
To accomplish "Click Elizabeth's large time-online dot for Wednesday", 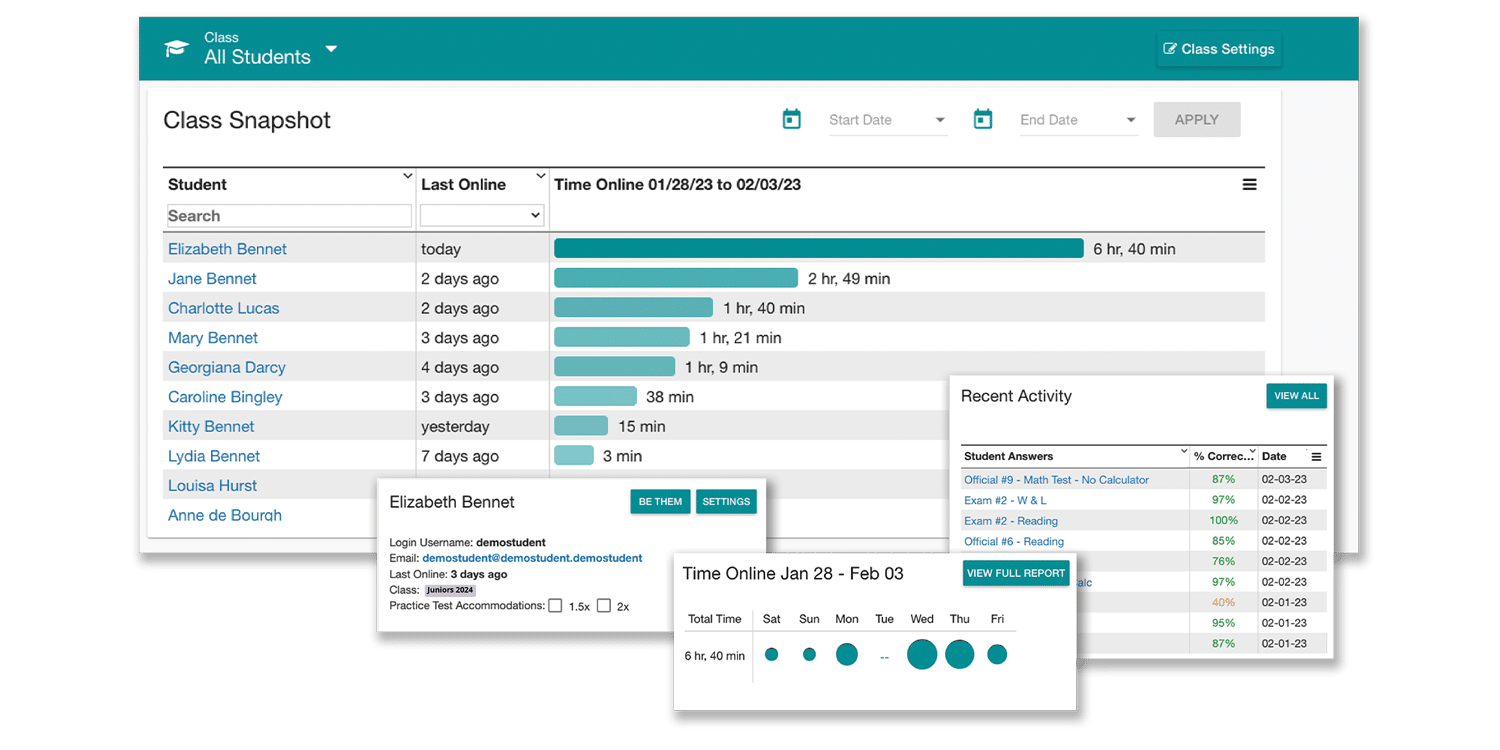I will pyautogui.click(x=922, y=654).
